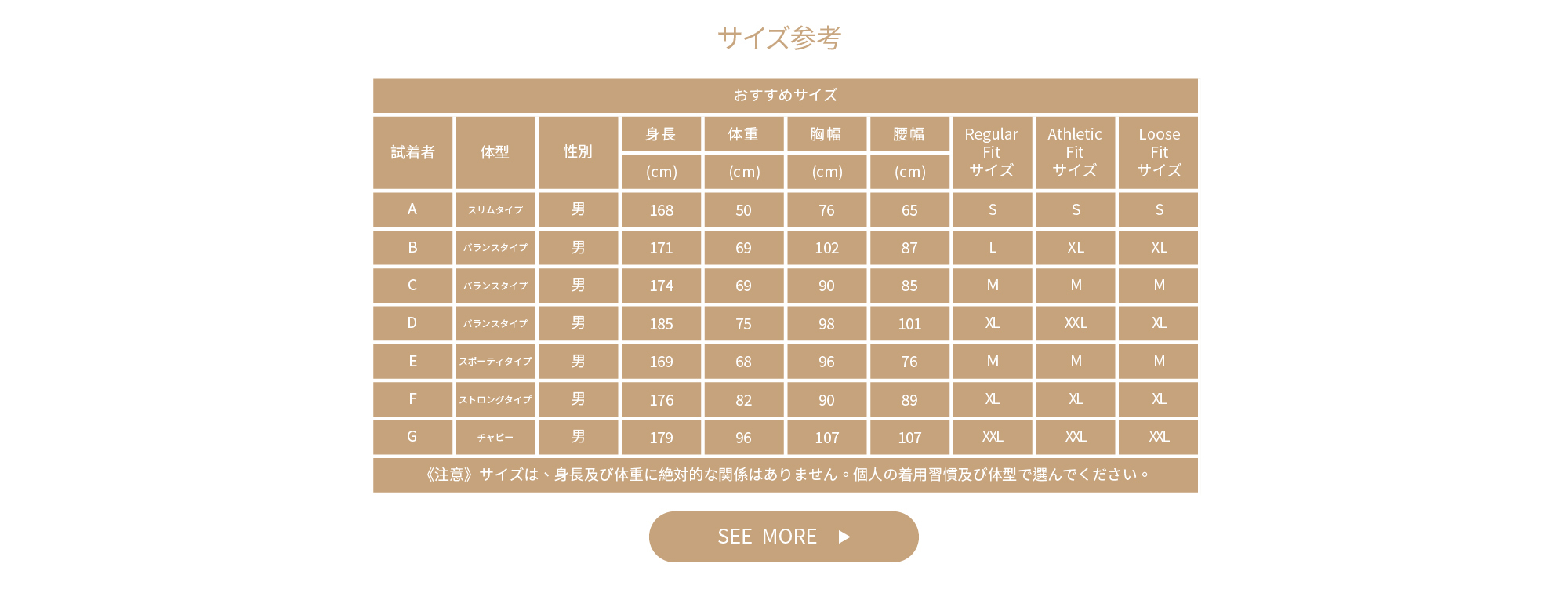Select the Loose Fit サイズ column header
Screen dimensions: 1568x593
pos(1159,152)
